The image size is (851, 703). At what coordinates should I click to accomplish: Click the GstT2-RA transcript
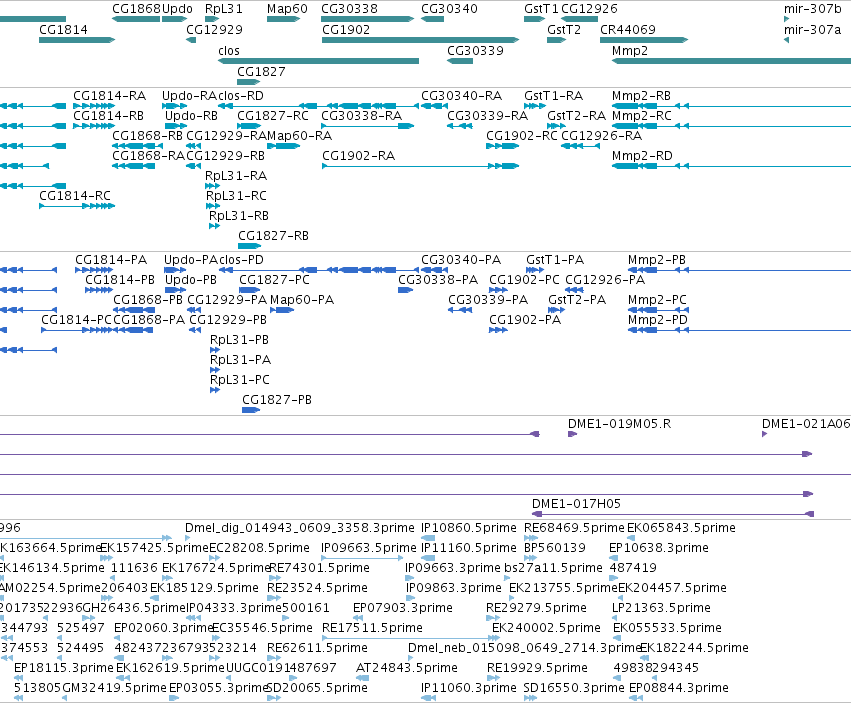tap(556, 126)
